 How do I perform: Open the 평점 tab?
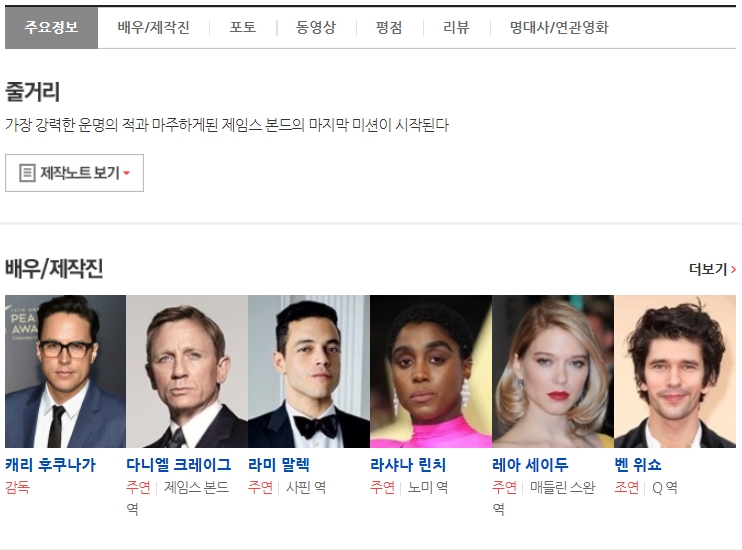[x=389, y=27]
